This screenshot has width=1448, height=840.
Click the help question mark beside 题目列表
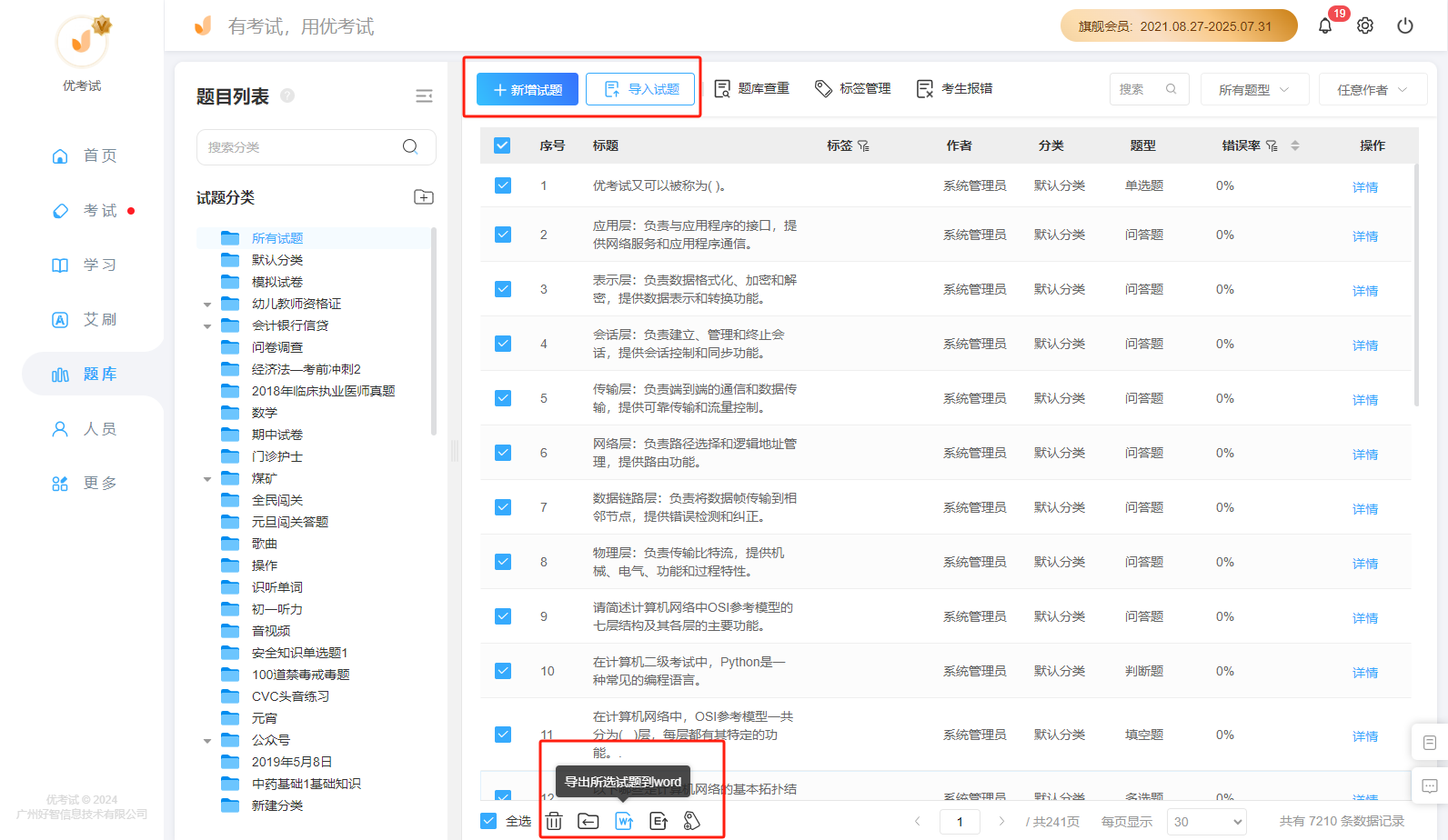[x=287, y=95]
